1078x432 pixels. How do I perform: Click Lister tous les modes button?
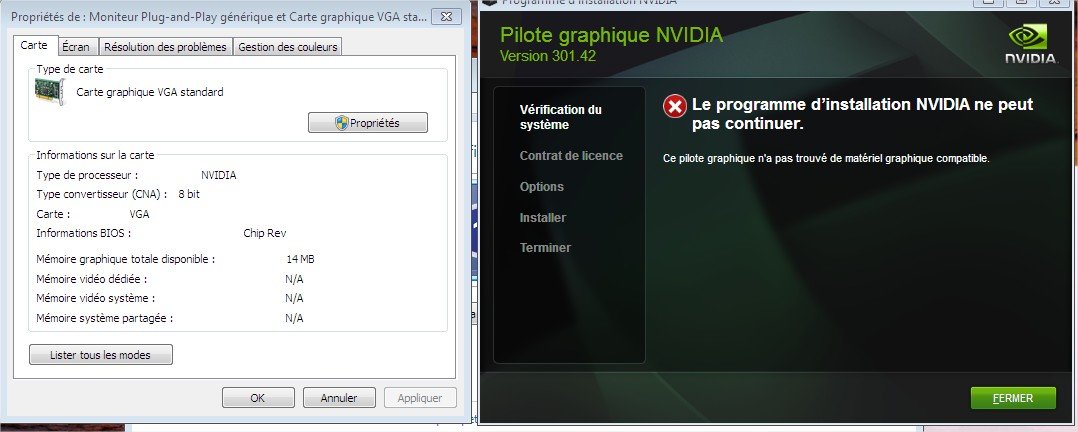100,355
